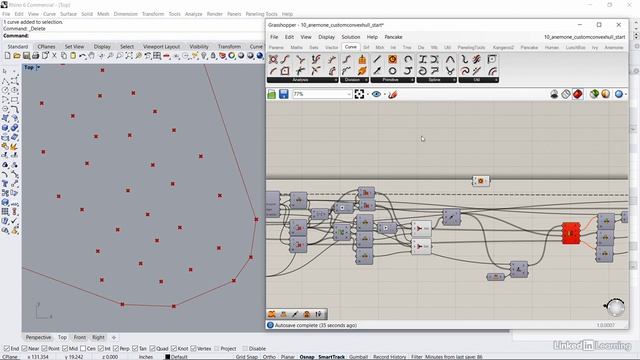Click the Print icon in Rhino toolbar
The height and width of the screenshot is (360, 640).
(x=36, y=56)
